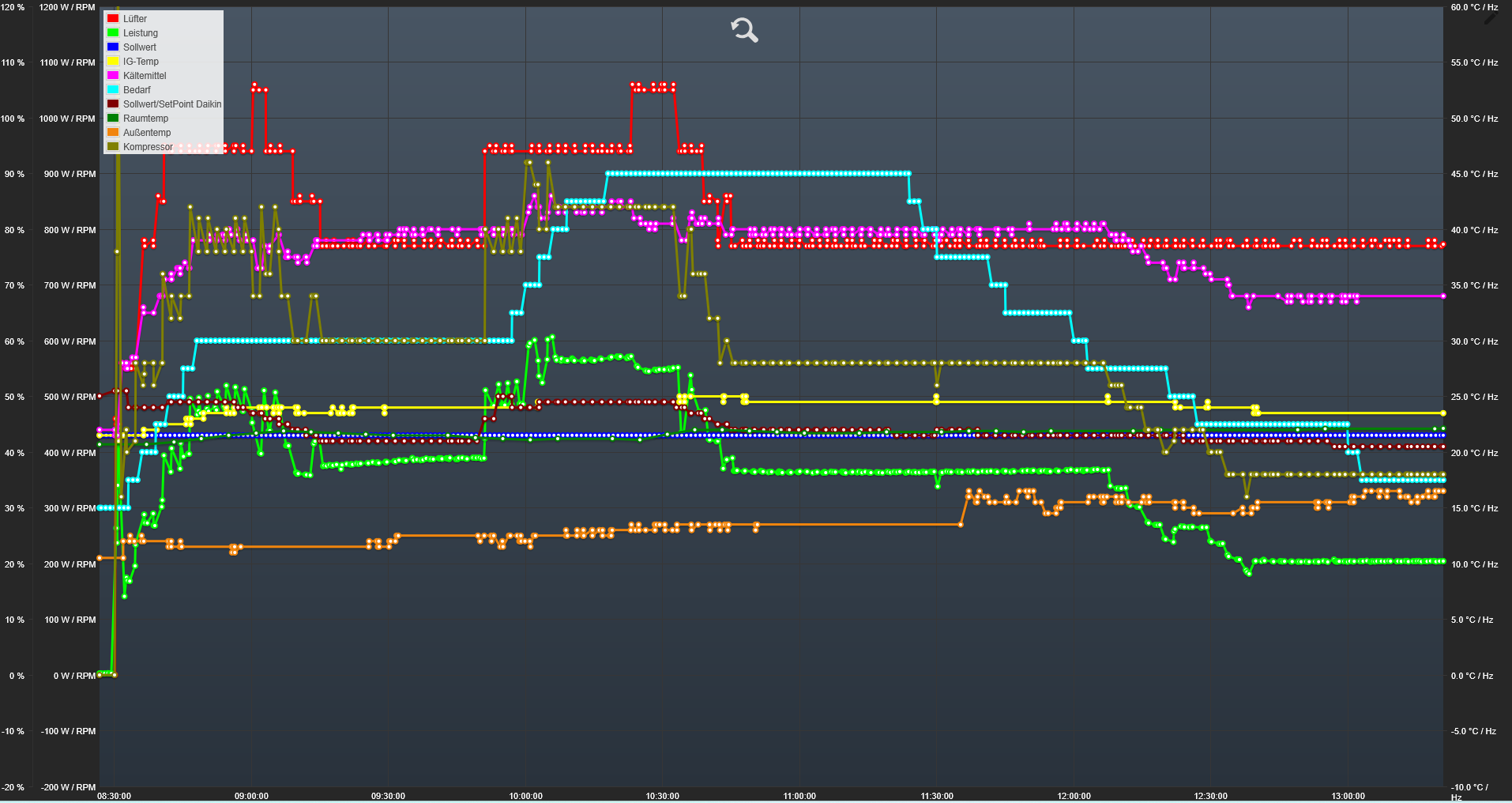Toggle the Sollwert/SetPoint Daikin legend label

tap(172, 104)
